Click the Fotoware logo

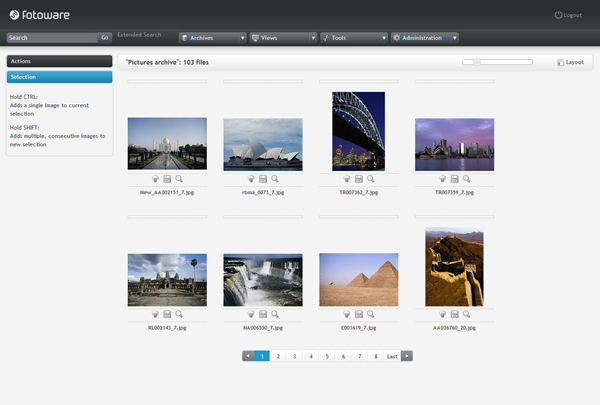[x=39, y=15]
